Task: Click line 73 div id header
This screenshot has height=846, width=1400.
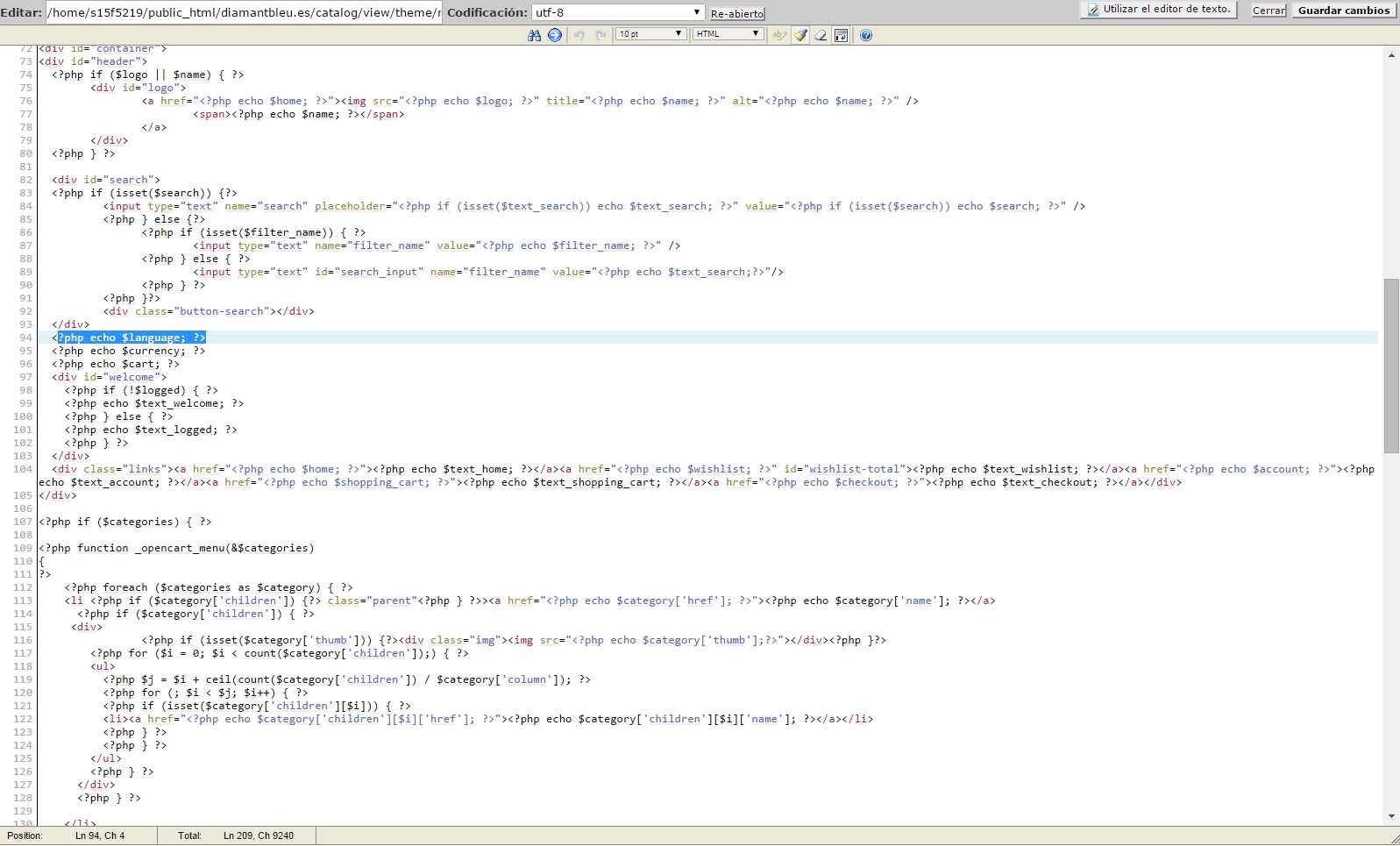Action: tap(93, 61)
